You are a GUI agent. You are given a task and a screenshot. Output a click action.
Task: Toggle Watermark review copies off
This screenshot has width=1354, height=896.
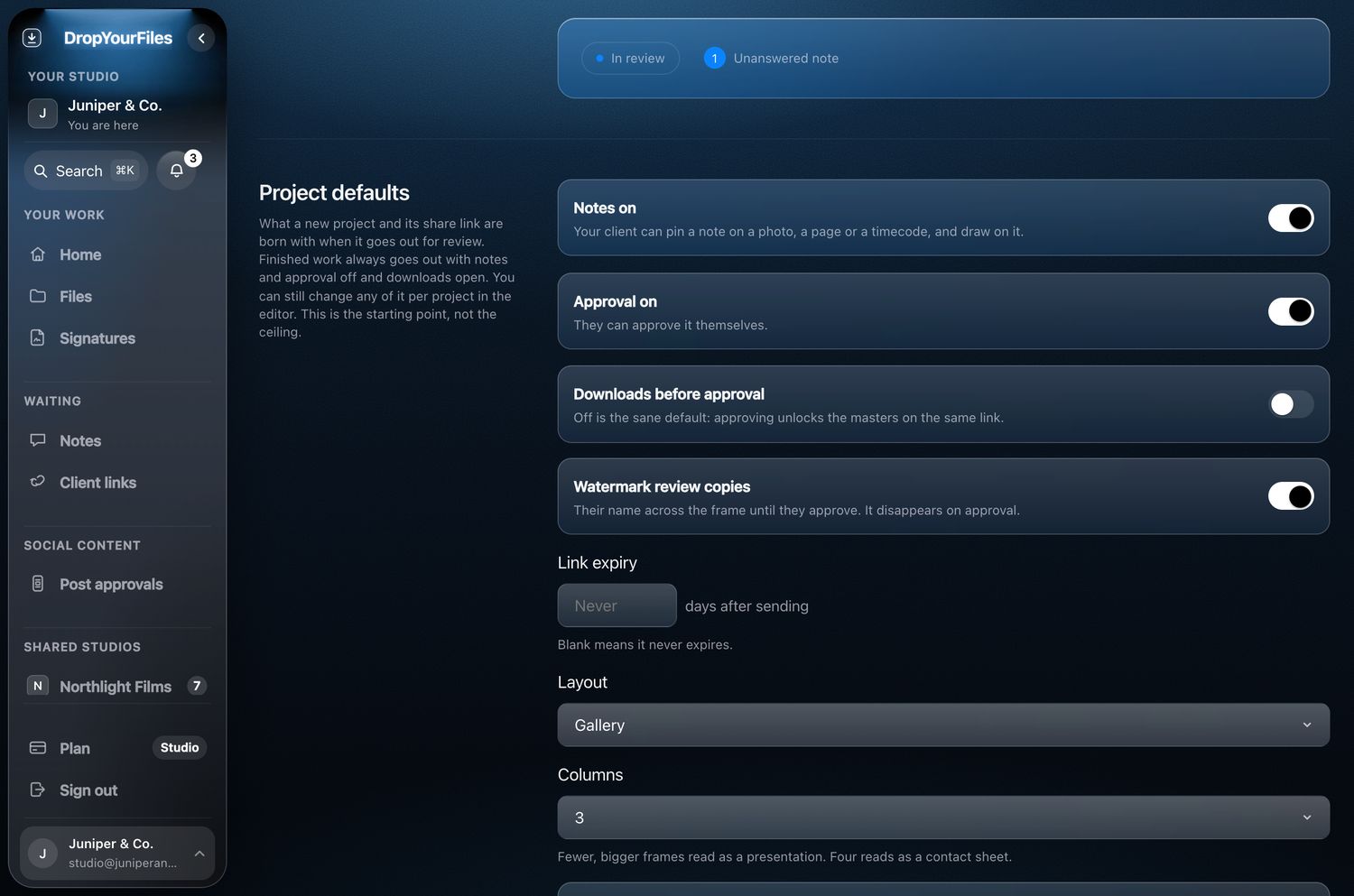1291,496
